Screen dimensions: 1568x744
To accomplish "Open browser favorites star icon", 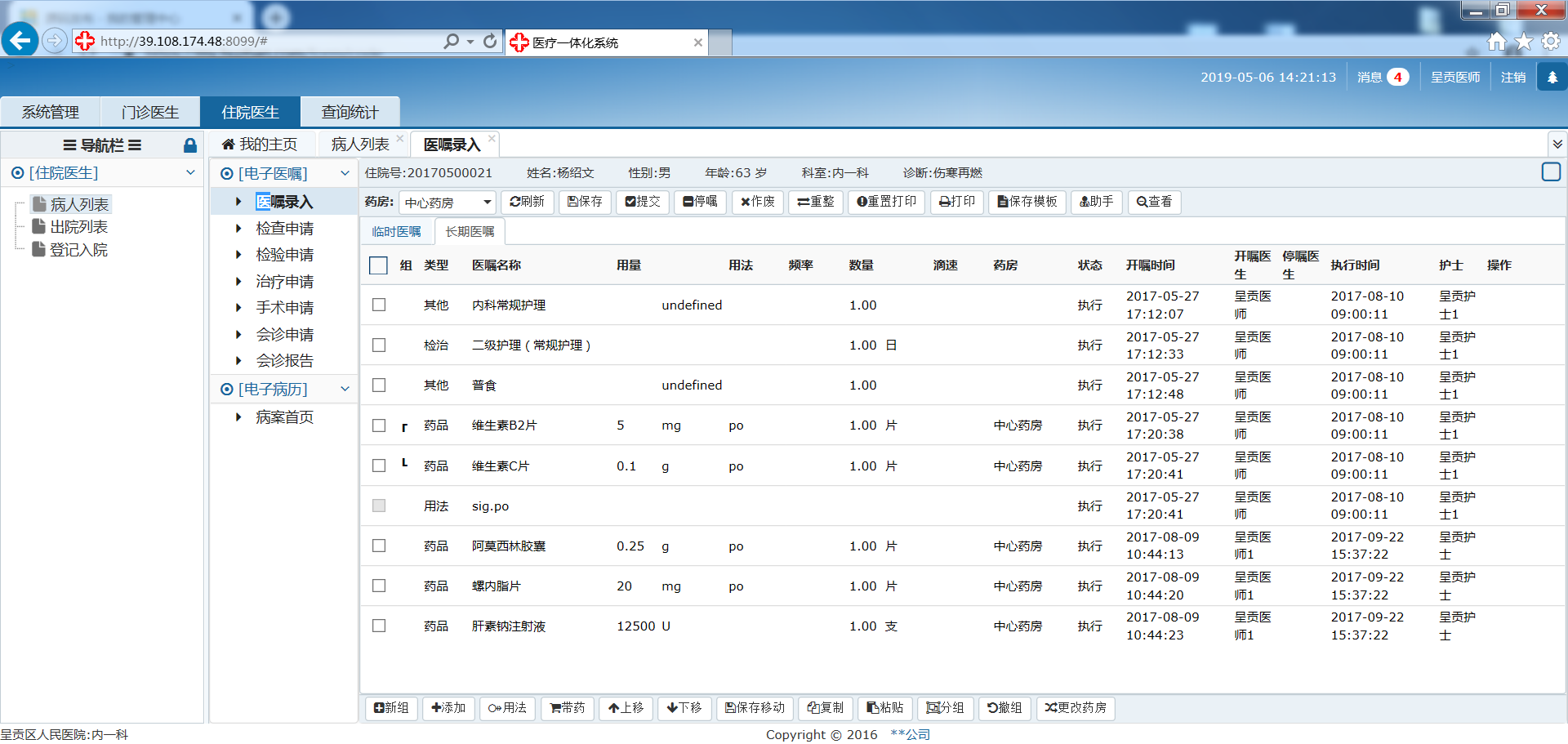I will click(1524, 41).
